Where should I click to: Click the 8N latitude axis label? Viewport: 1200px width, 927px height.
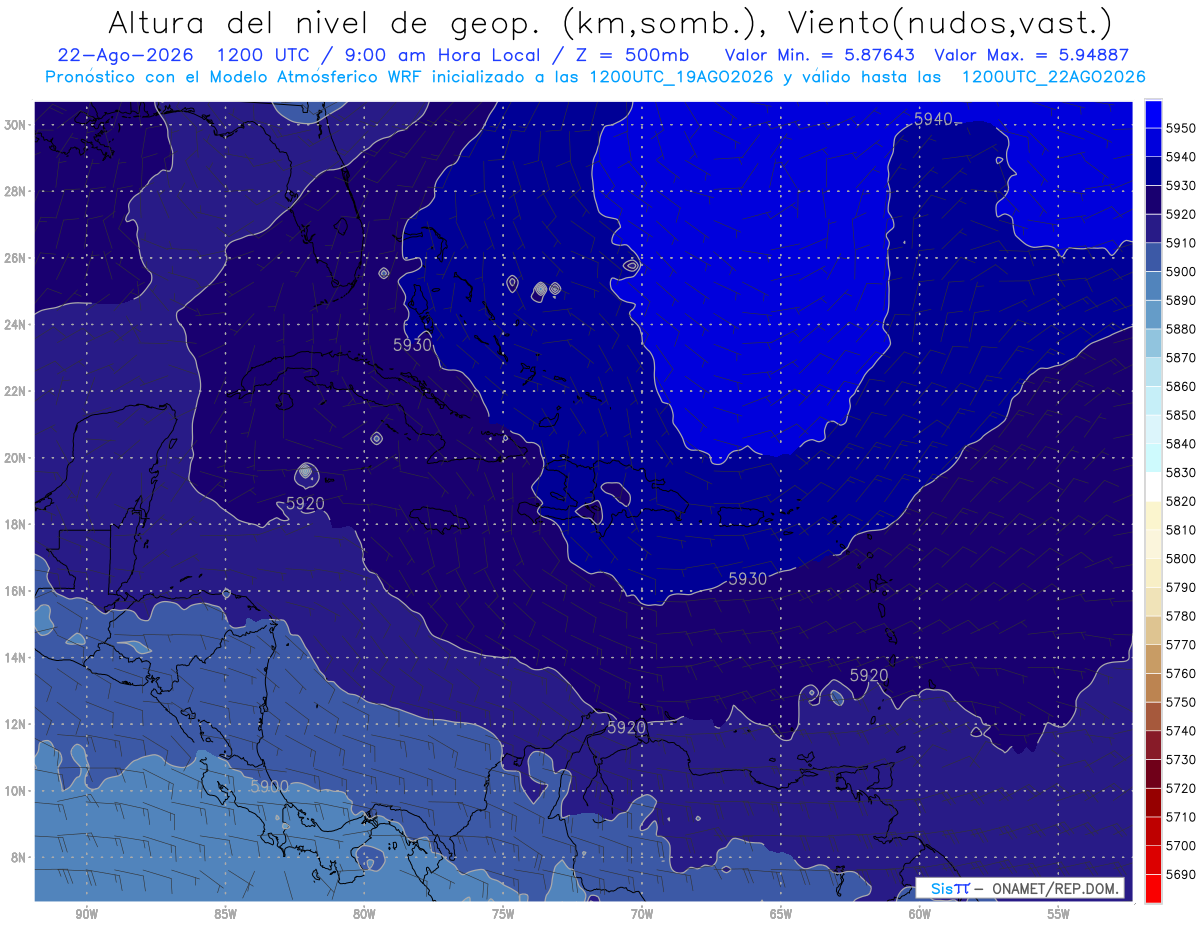pos(20,857)
